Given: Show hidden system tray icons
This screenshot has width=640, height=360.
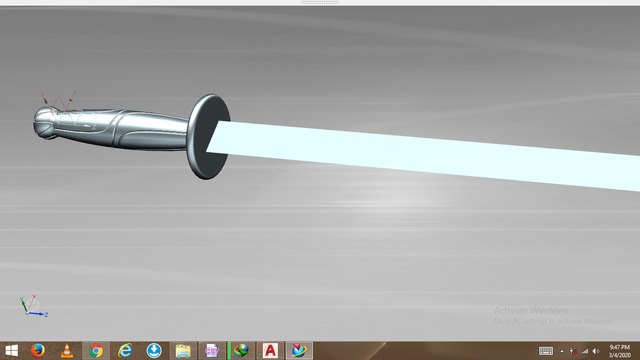Looking at the screenshot, I should tap(562, 351).
